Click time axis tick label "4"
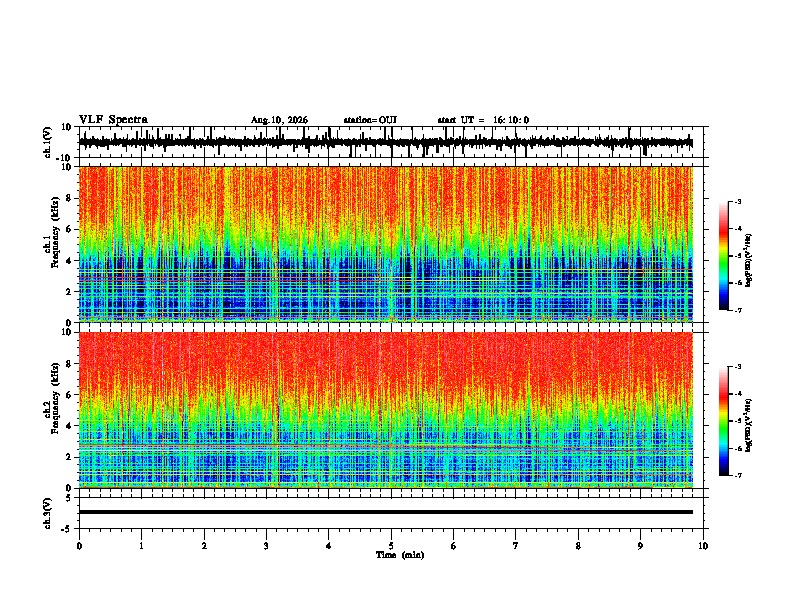The height and width of the screenshot is (612, 792). (x=329, y=546)
